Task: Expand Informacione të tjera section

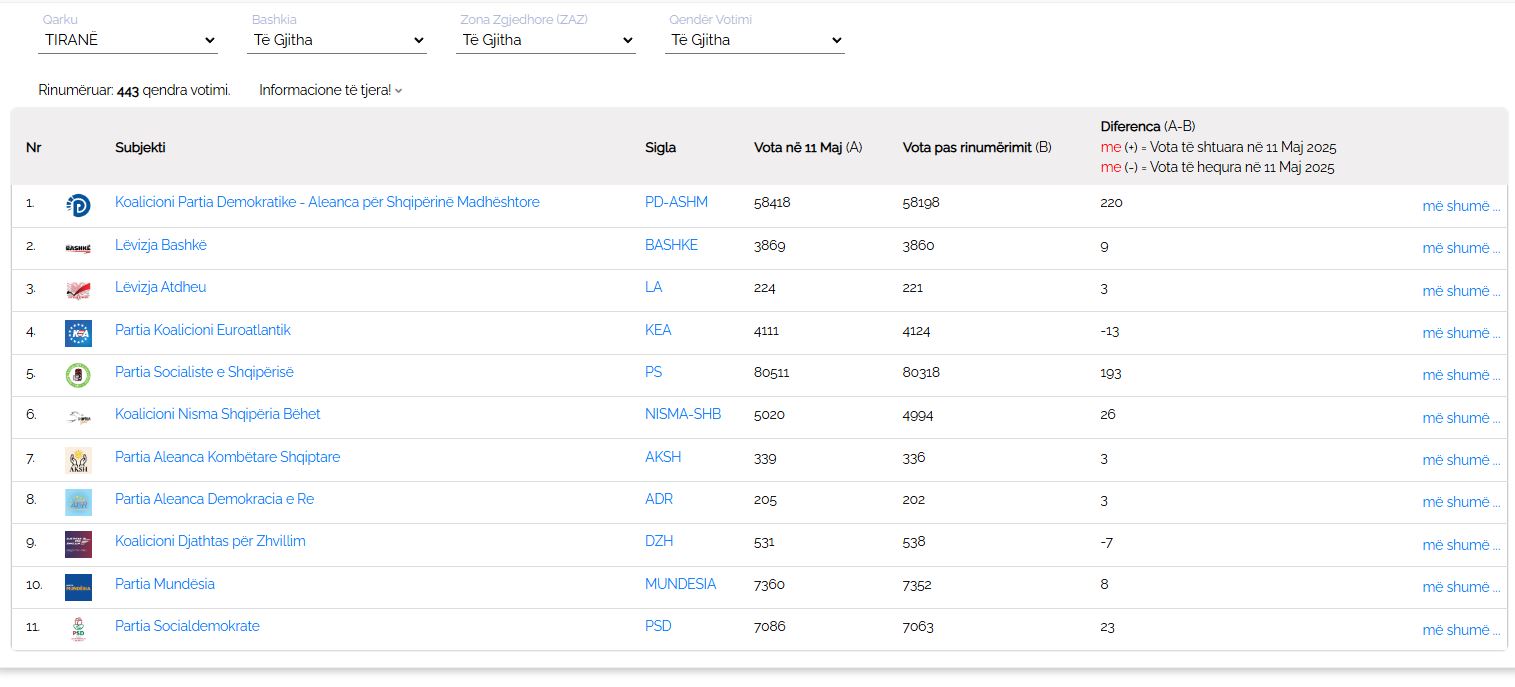Action: tap(330, 90)
